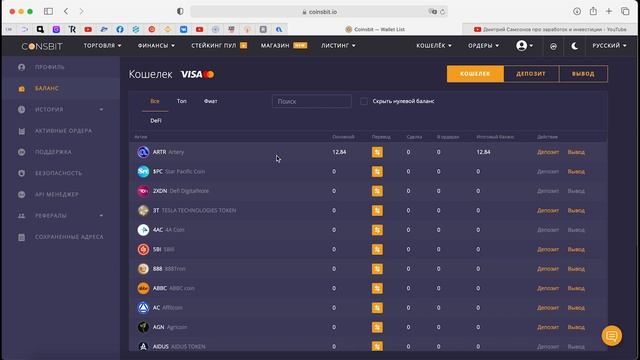Select the Баланс wallet icon in sidebar
The image size is (640, 360).
pos(22,89)
